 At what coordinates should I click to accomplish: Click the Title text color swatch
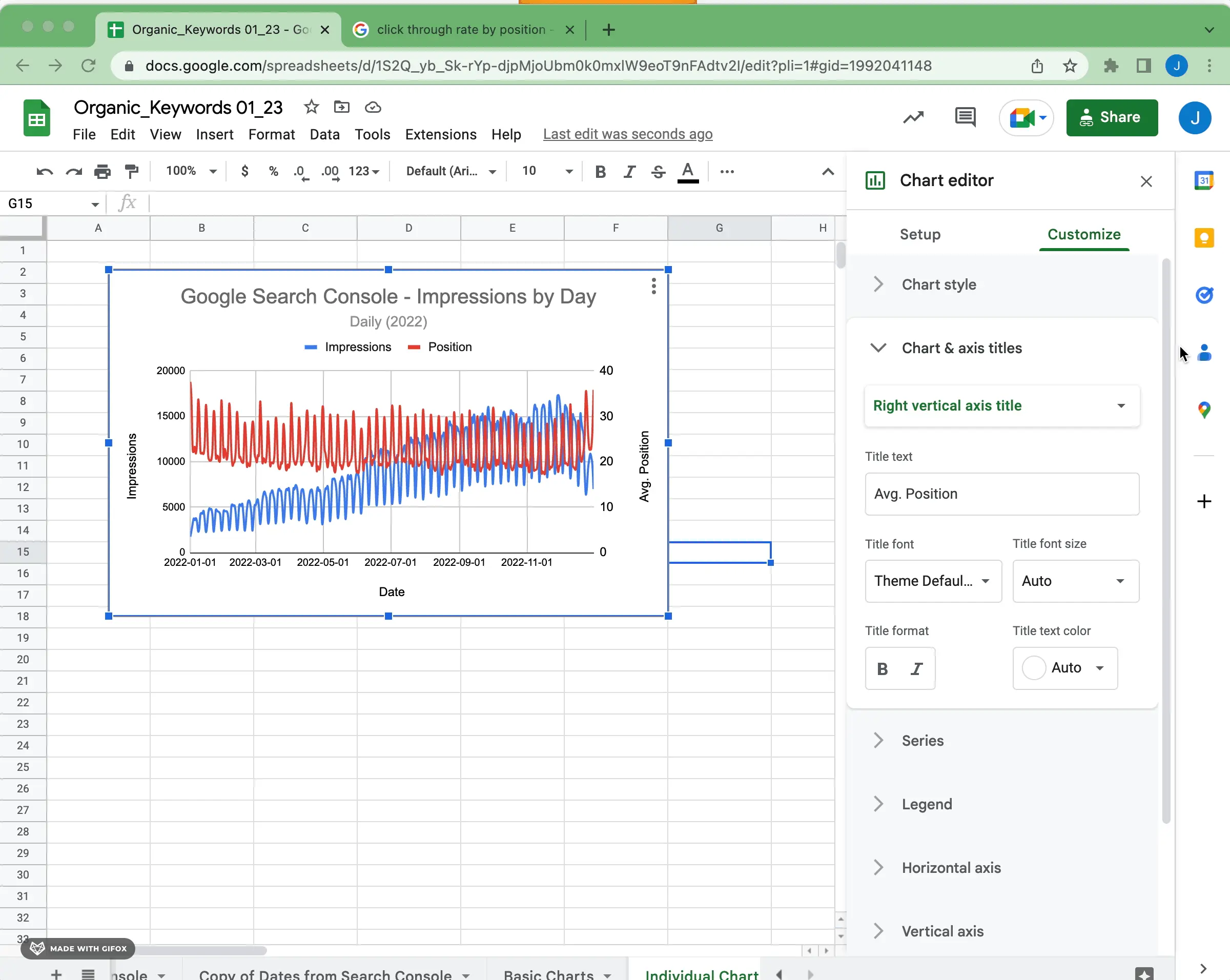1033,667
